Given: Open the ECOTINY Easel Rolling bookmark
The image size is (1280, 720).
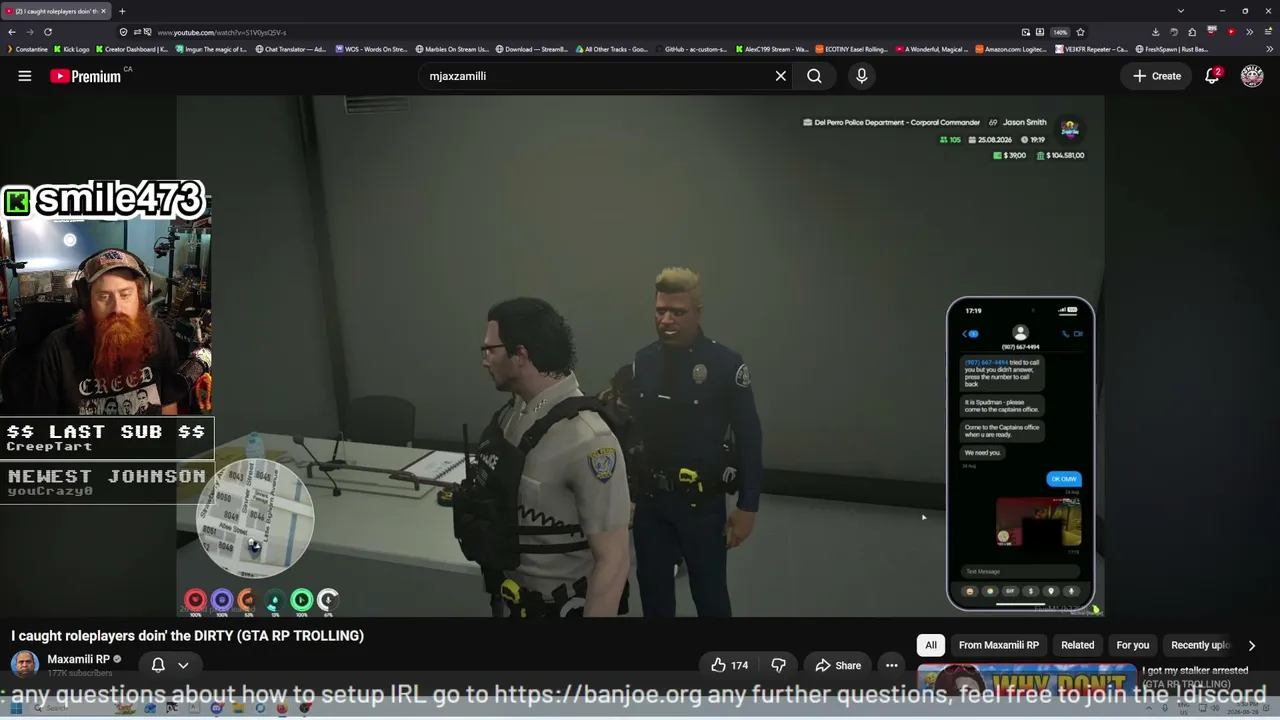Looking at the screenshot, I should tap(852, 49).
